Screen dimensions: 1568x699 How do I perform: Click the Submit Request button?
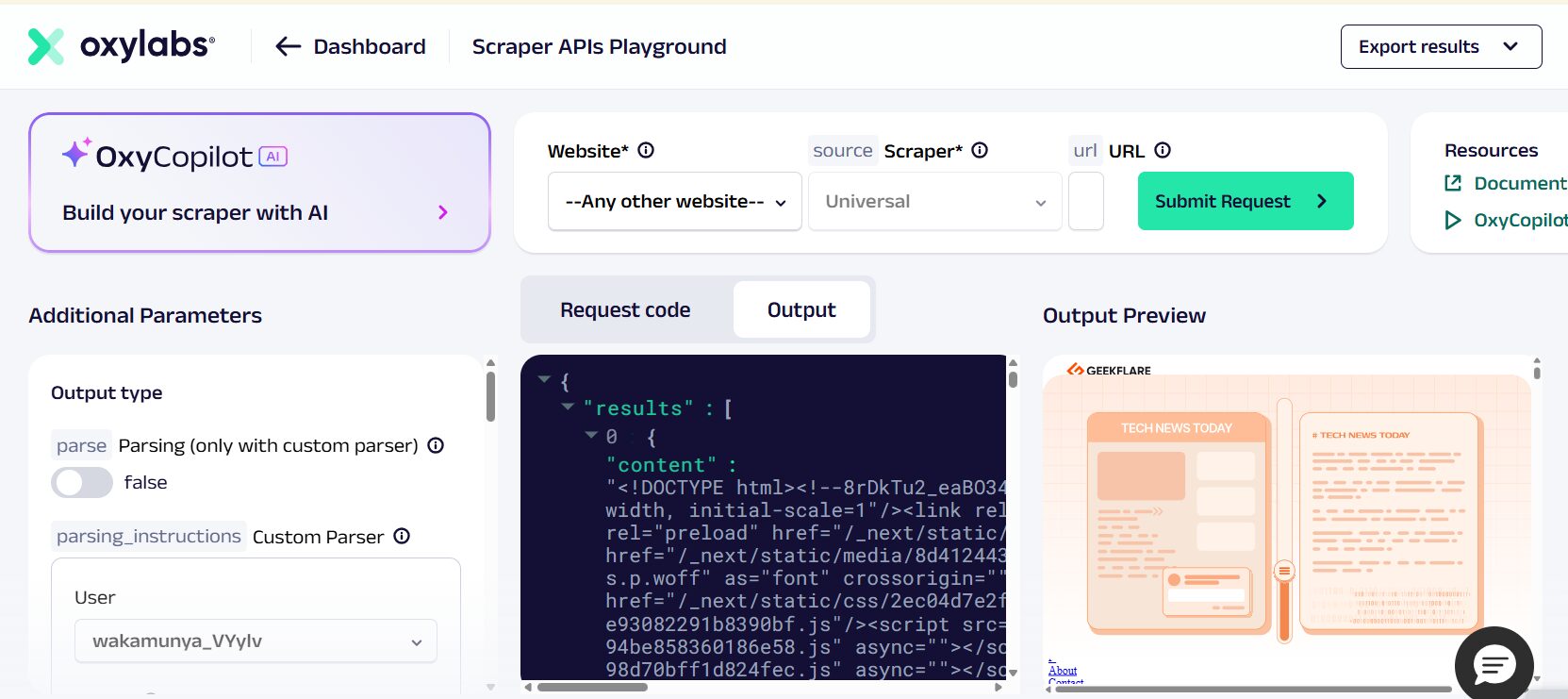1246,201
